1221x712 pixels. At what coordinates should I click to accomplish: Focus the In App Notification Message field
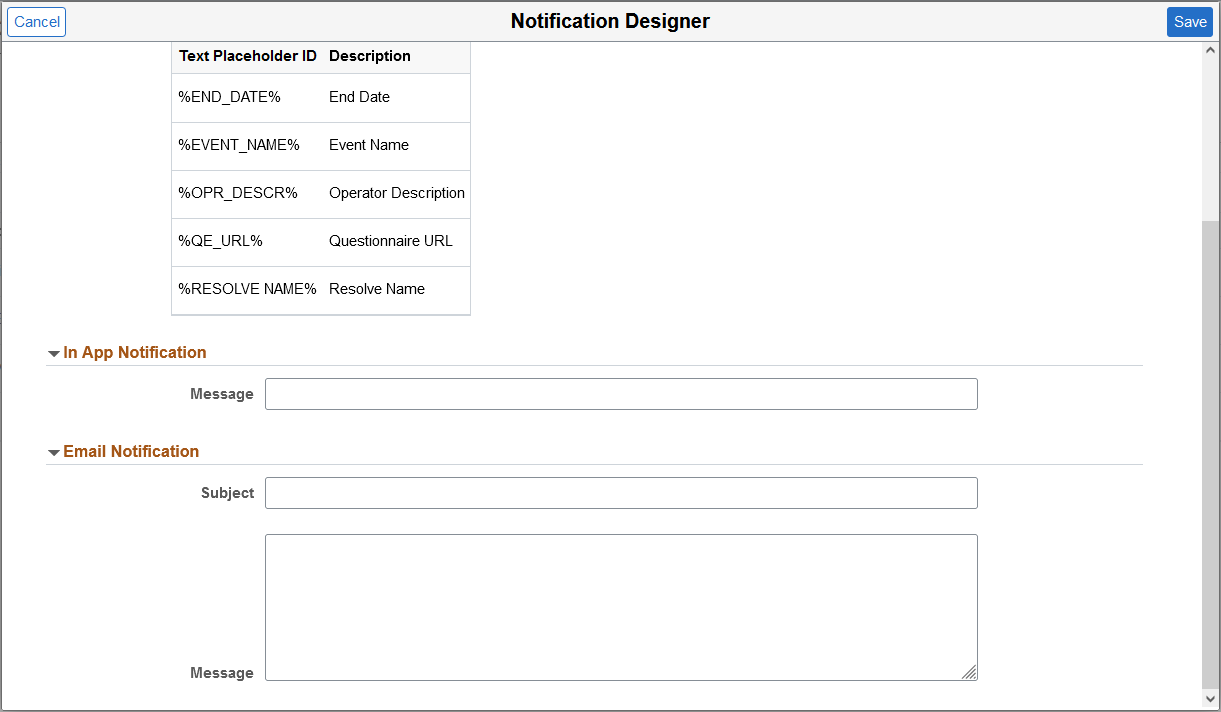pos(621,394)
